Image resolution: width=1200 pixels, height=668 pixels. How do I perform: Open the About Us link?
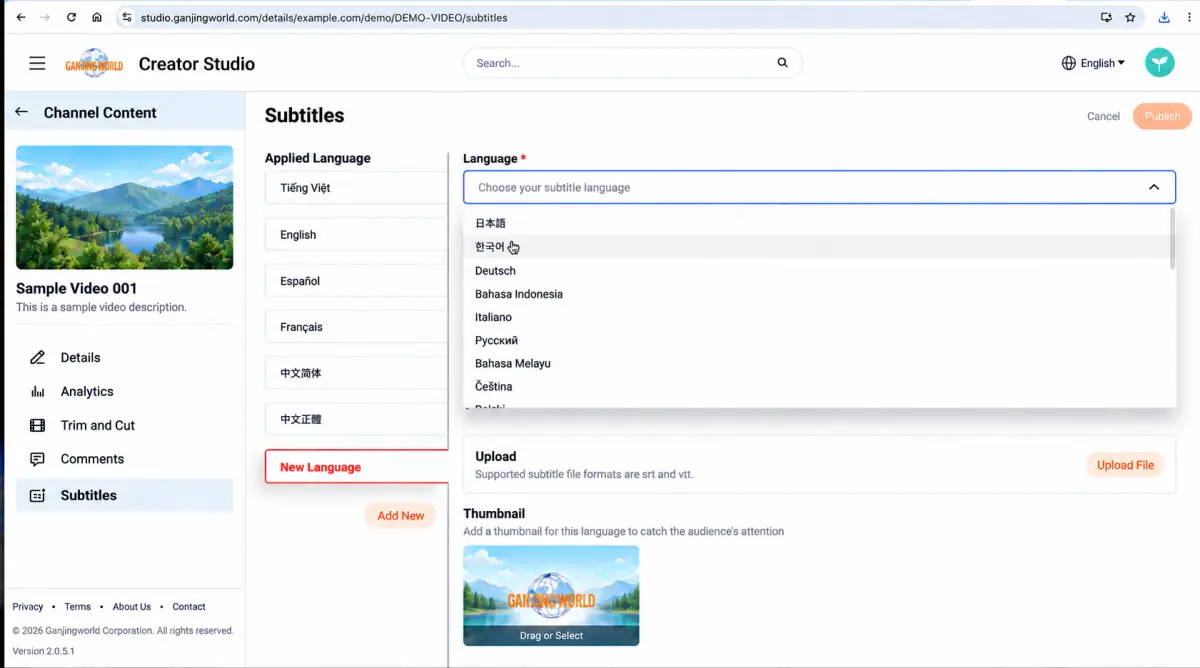(x=132, y=606)
